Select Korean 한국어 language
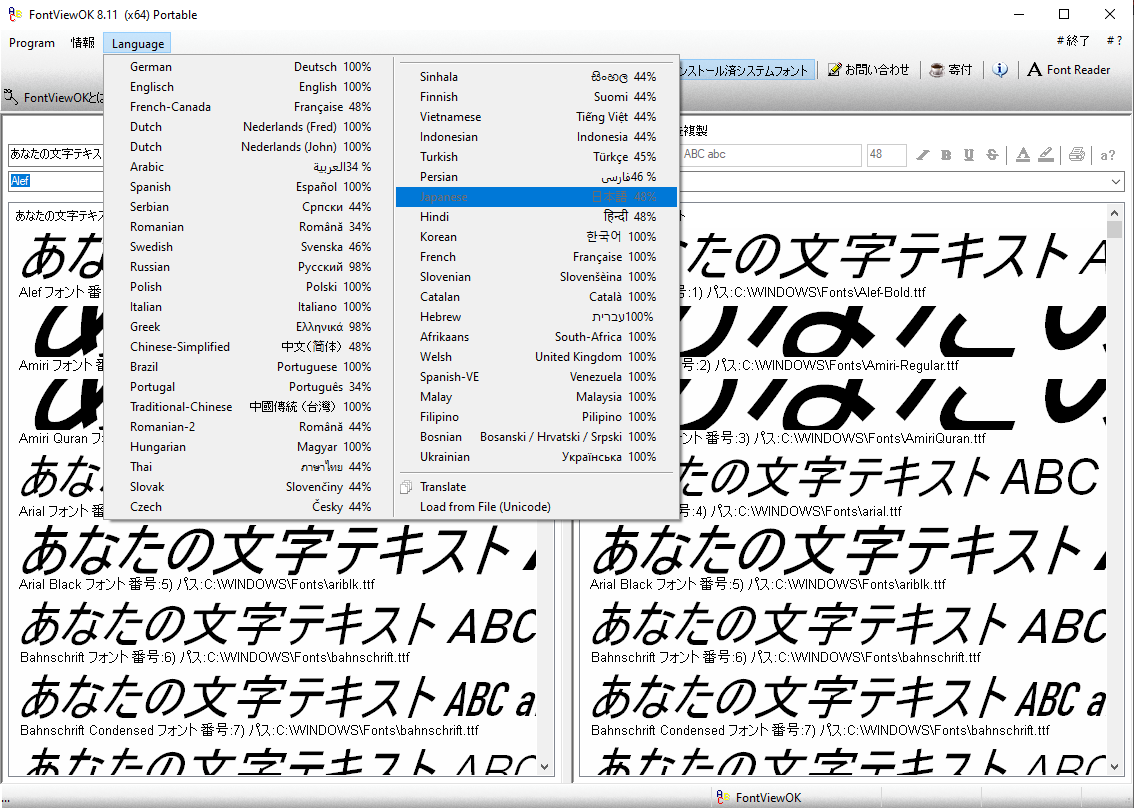The width and height of the screenshot is (1134, 808). click(x=537, y=237)
